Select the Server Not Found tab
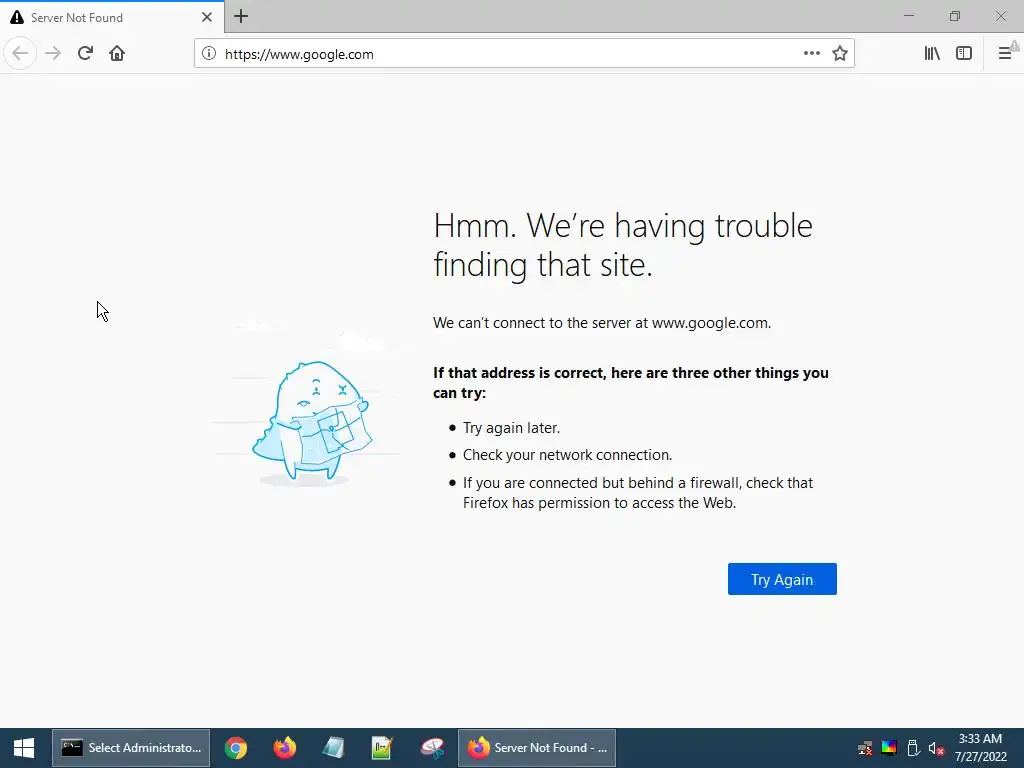The width and height of the screenshot is (1024, 768). click(111, 17)
